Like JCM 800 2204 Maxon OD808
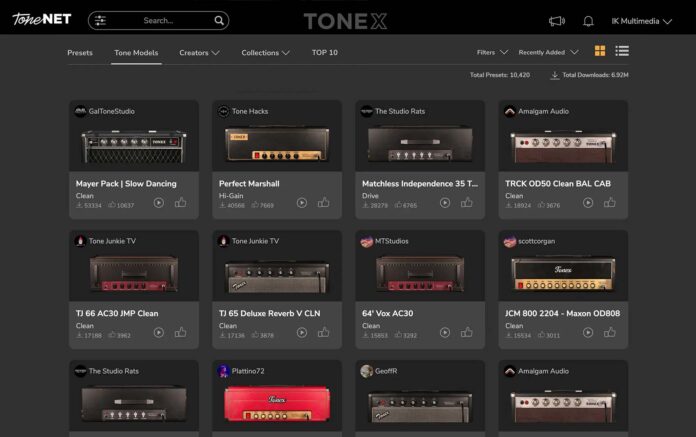Screen dimensions: 696x437 coord(610,332)
